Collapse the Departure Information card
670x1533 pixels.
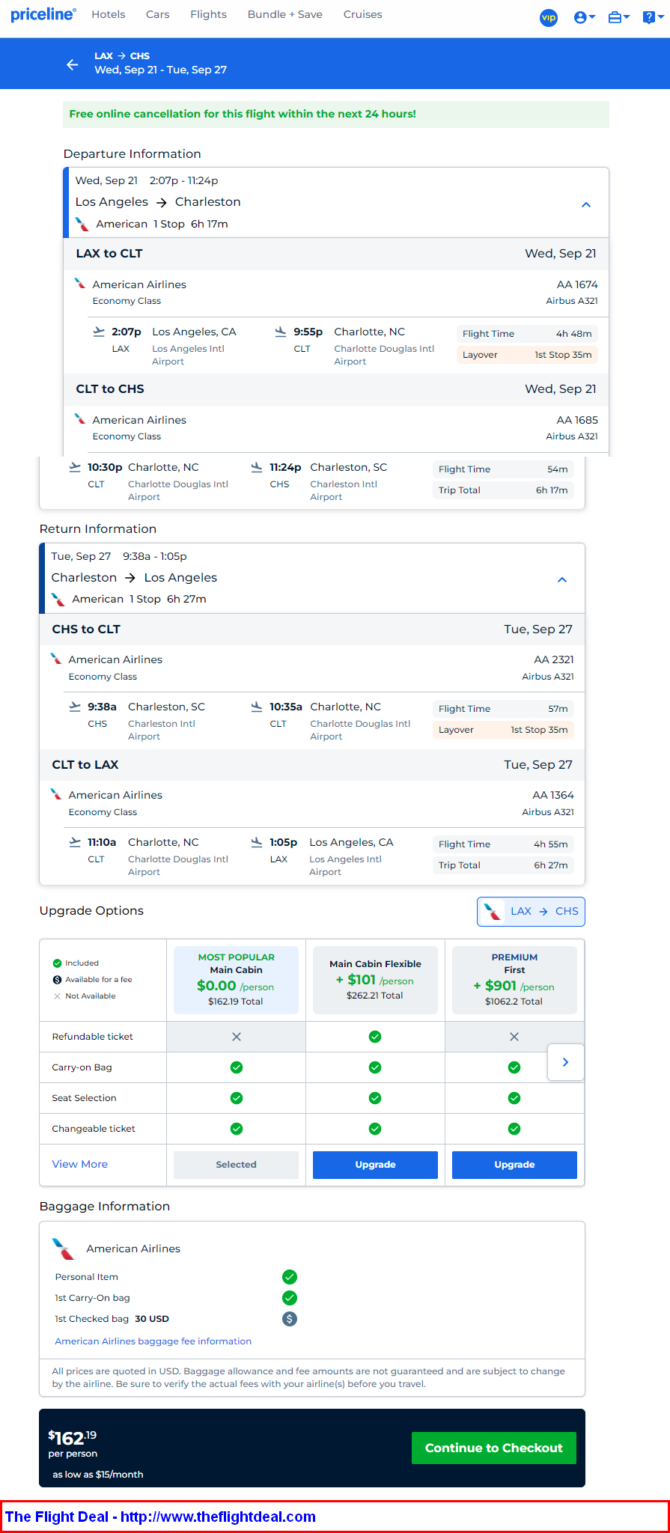[x=586, y=204]
